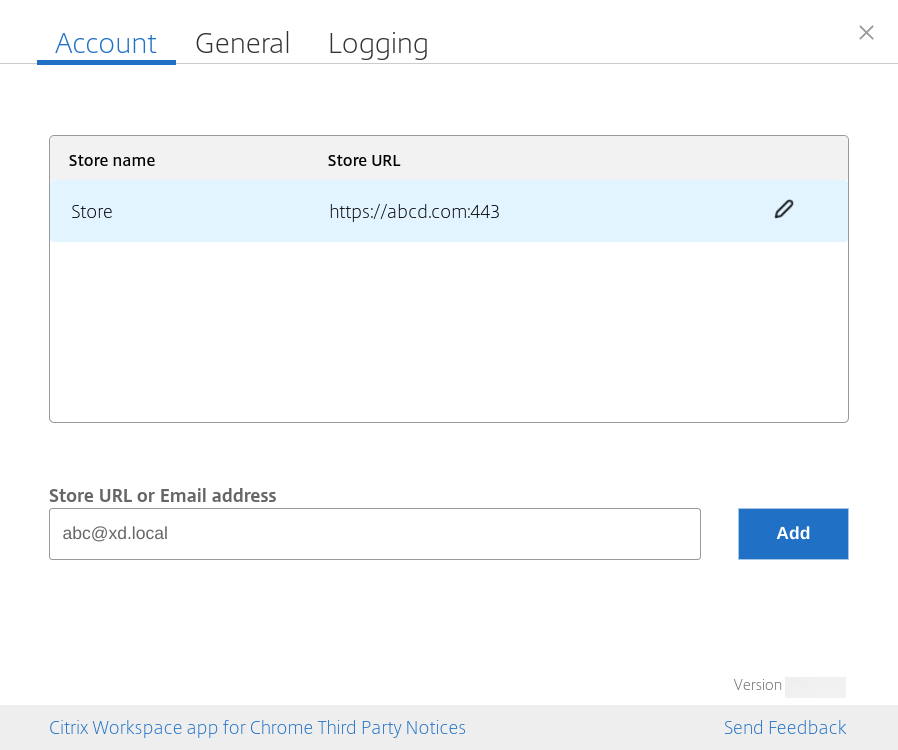Click the Store name column header
The image size is (898, 750).
coord(112,160)
